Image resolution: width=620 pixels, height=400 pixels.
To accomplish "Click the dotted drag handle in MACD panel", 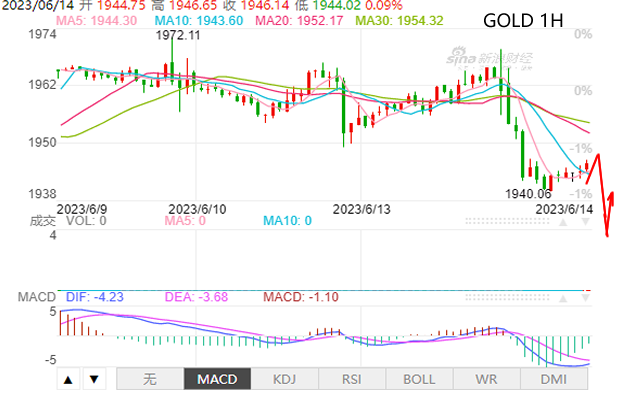I will (x=507, y=298).
